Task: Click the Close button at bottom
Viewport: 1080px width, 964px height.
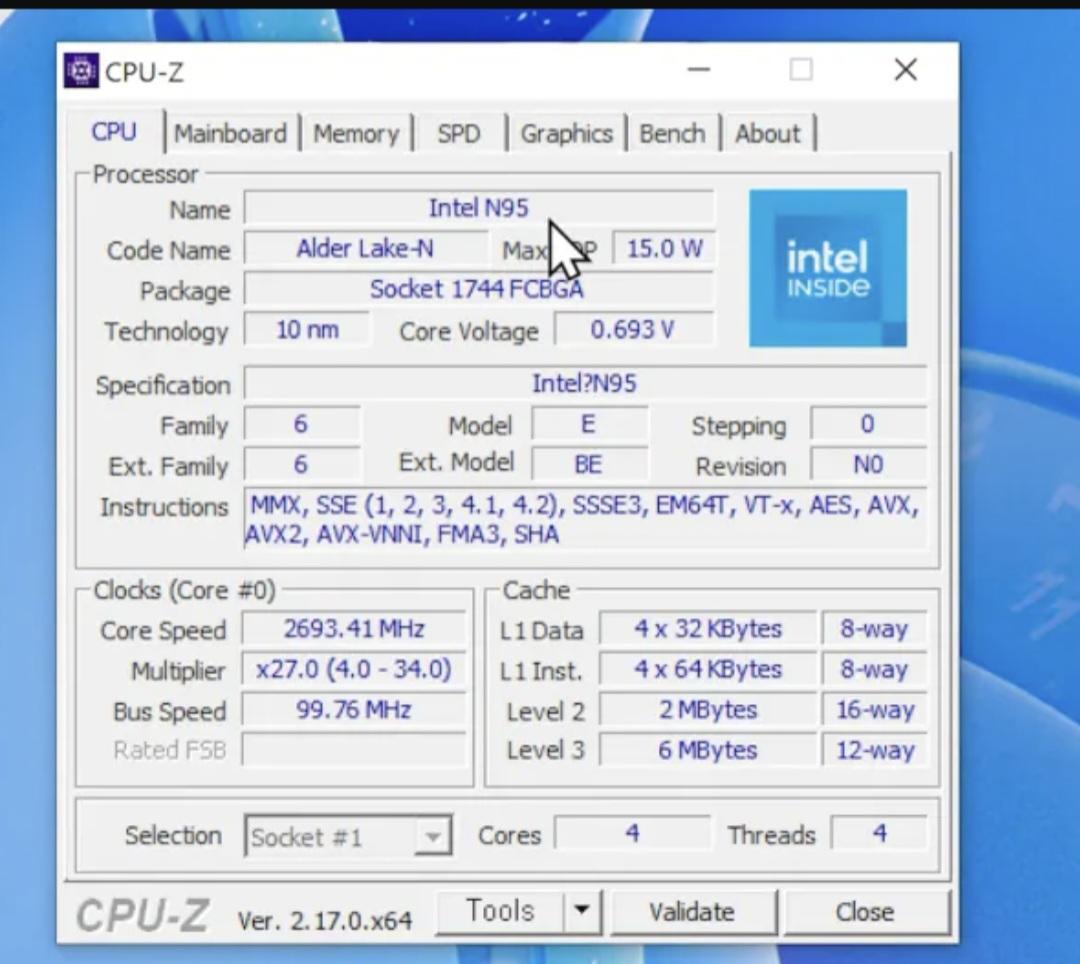Action: (865, 911)
